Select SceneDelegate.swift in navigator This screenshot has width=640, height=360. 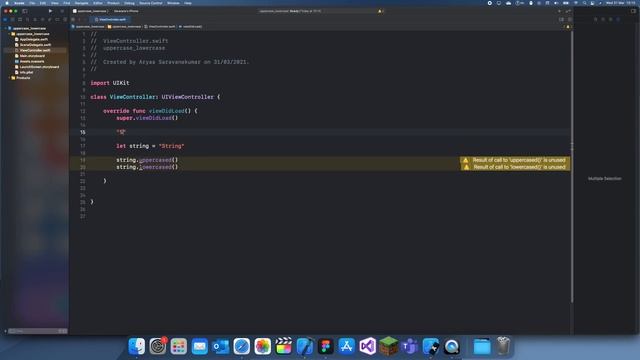click(35, 45)
